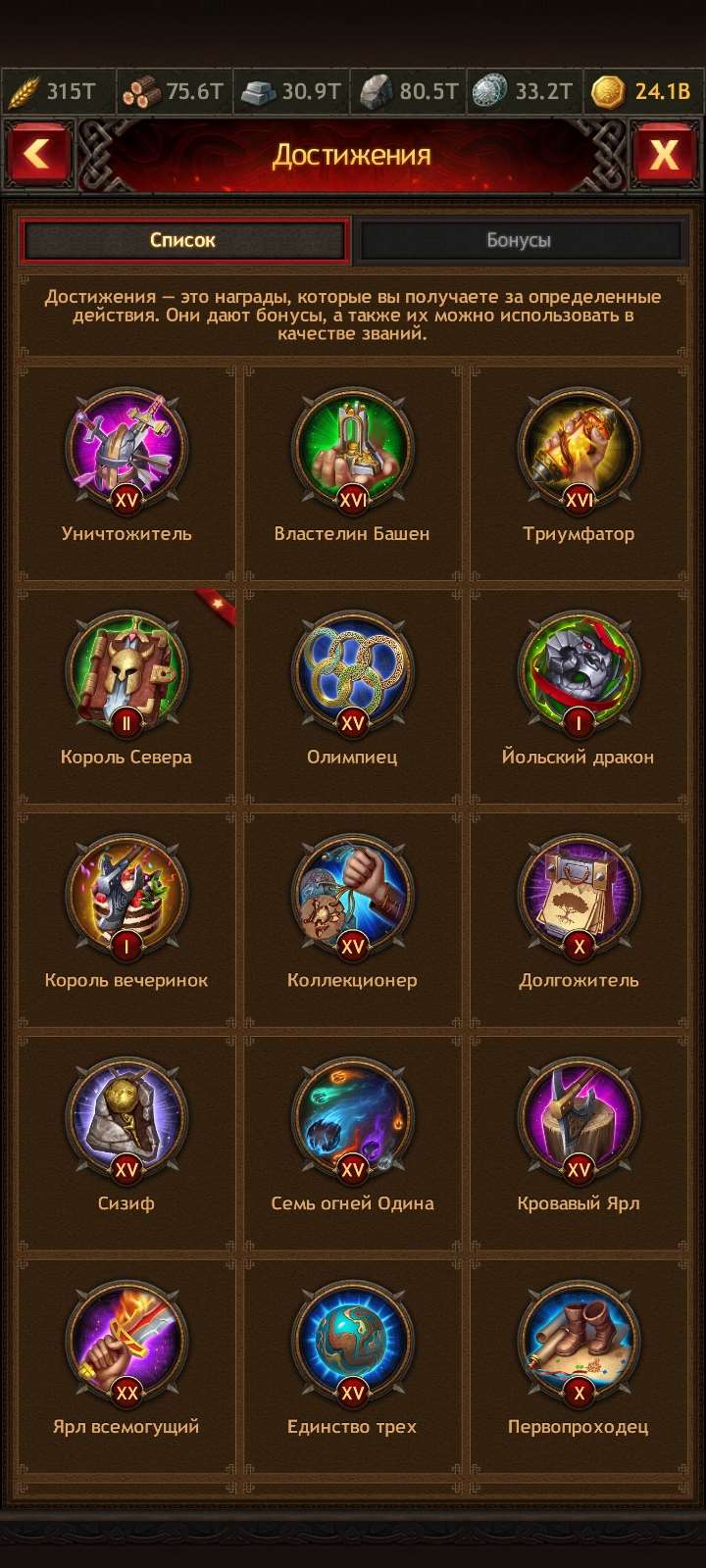The width and height of the screenshot is (706, 1568).
Task: Go back with the arrow button
Action: point(38,155)
